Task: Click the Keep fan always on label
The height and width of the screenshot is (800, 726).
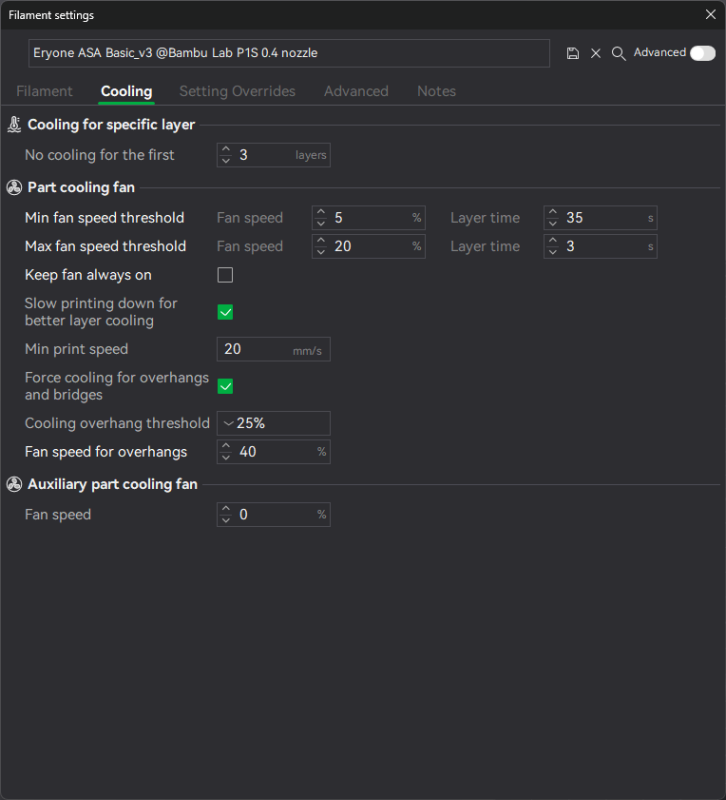Action: (88, 275)
